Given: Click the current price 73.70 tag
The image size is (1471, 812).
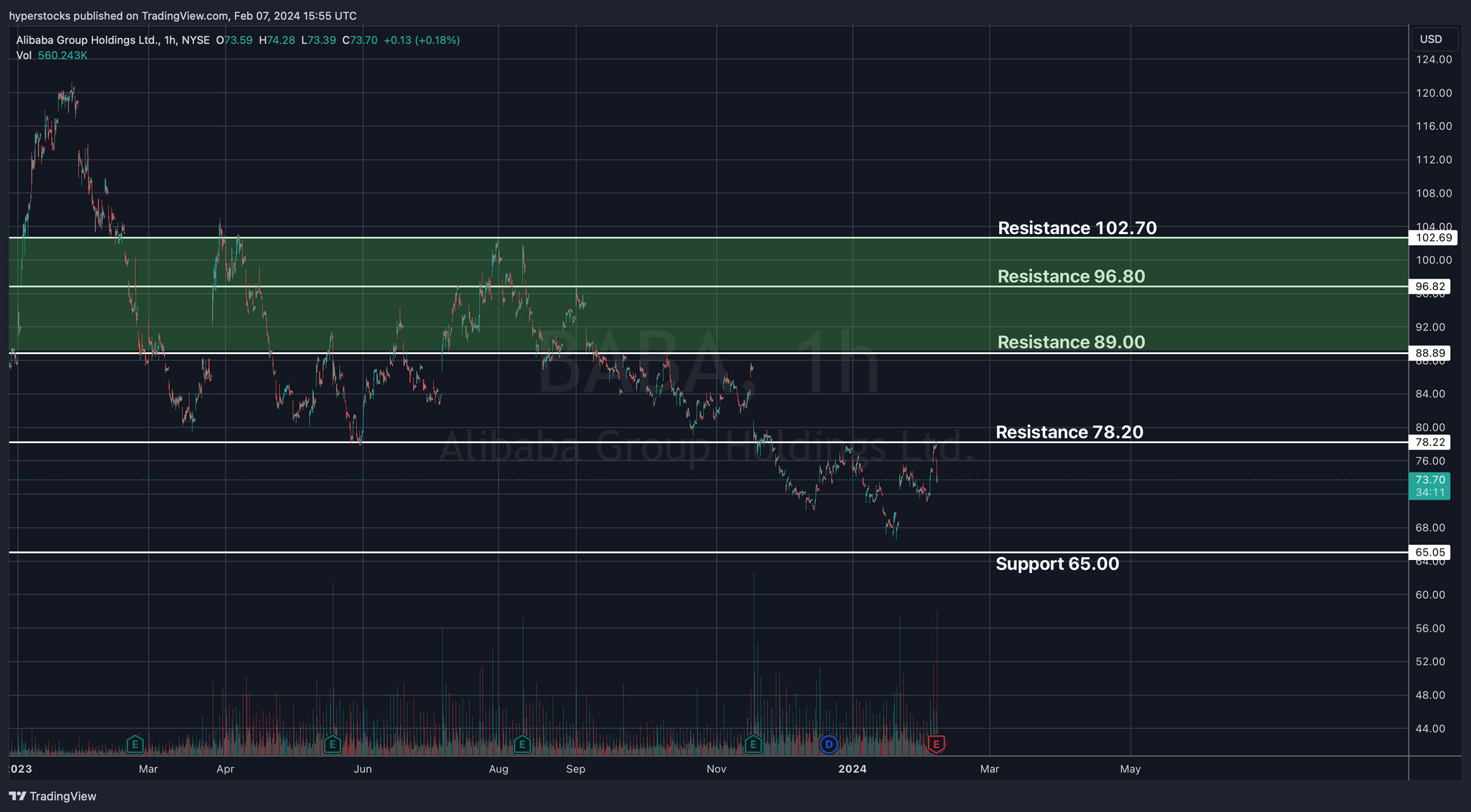Looking at the screenshot, I should pos(1429,480).
